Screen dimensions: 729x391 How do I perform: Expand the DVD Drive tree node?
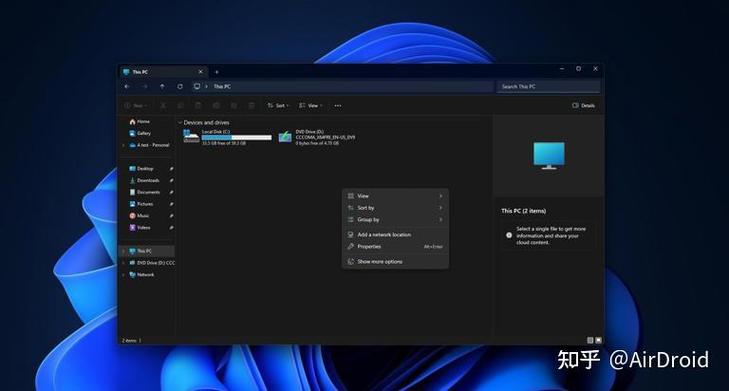pos(123,263)
